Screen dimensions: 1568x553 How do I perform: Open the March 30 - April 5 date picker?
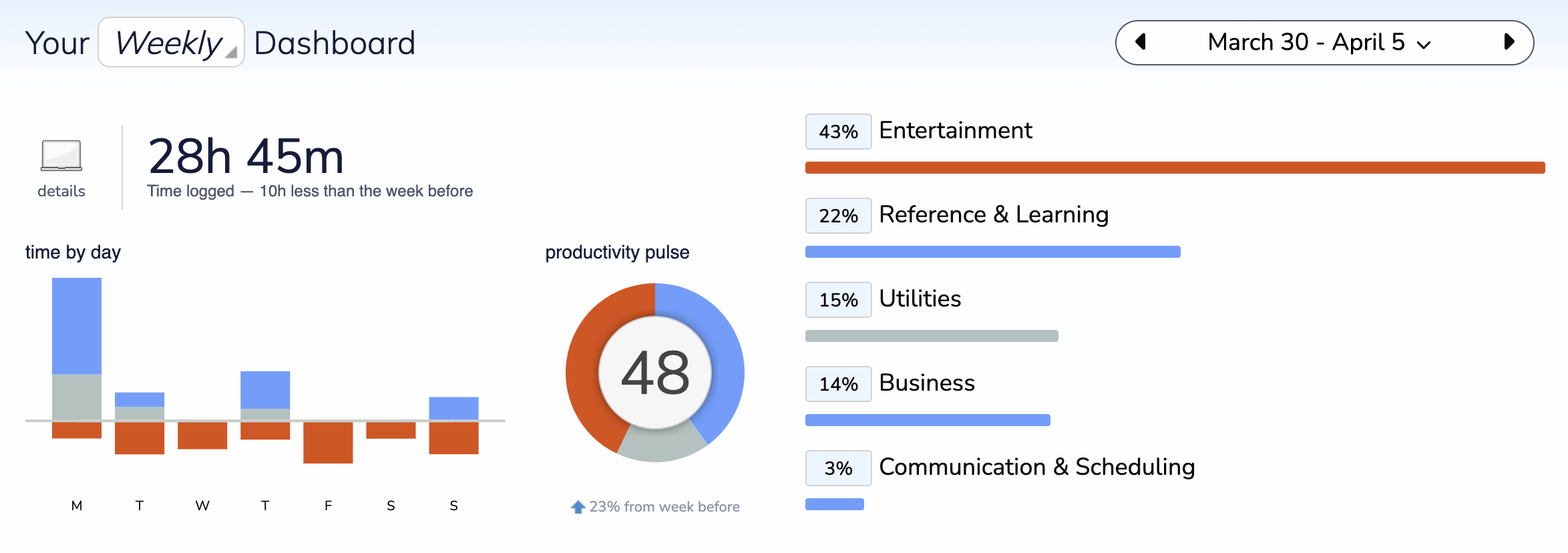point(1318,43)
